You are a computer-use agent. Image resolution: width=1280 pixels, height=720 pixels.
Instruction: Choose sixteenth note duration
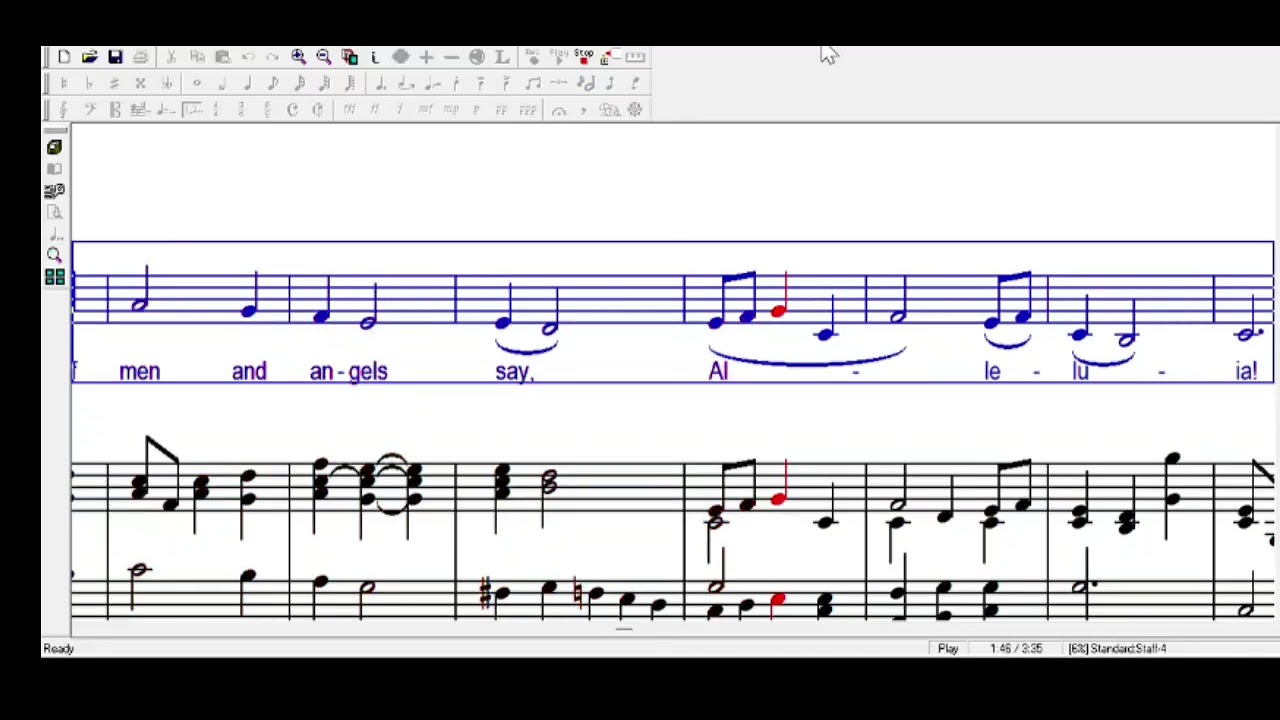299,83
